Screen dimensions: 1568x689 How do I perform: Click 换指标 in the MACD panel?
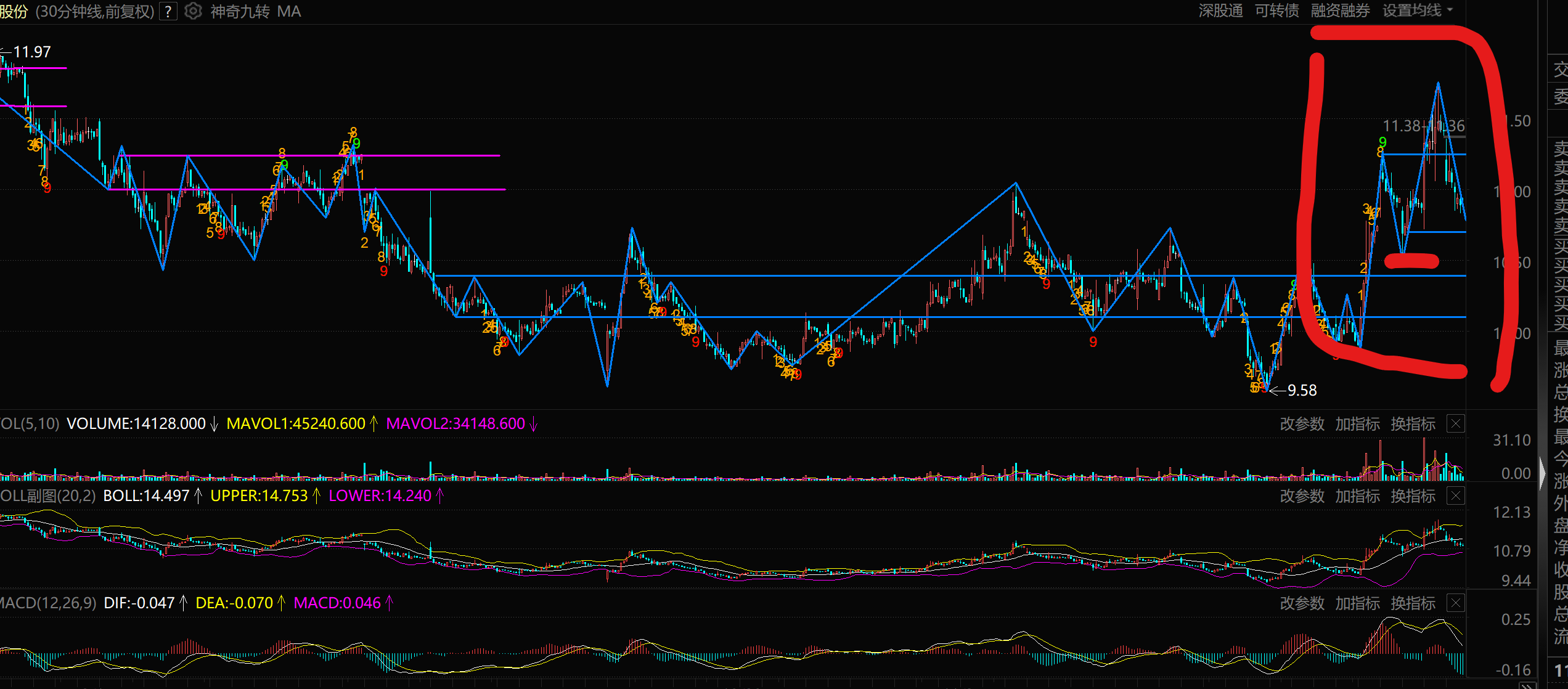pyautogui.click(x=1413, y=603)
